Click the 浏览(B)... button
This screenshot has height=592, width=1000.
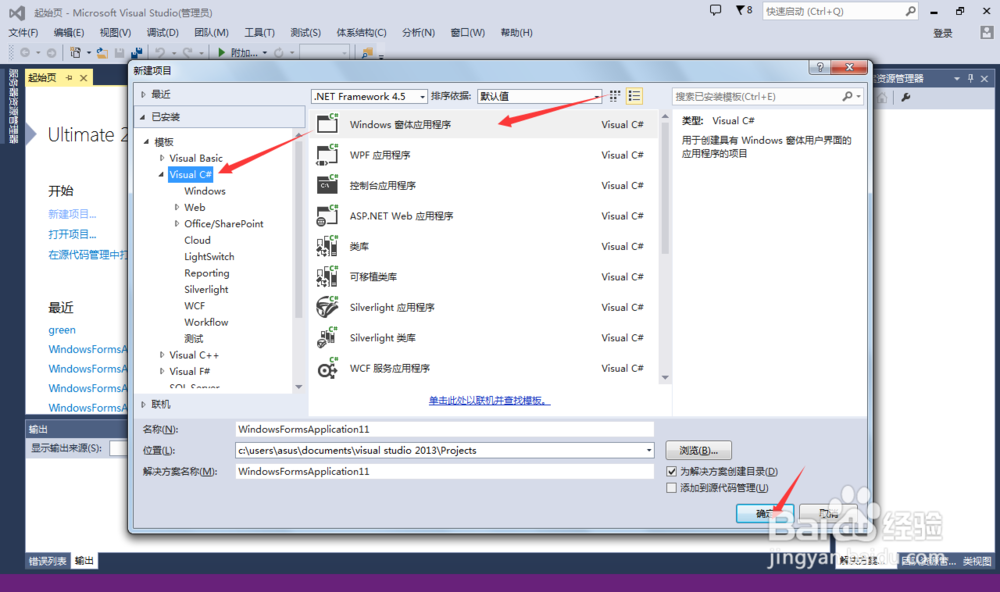[698, 450]
